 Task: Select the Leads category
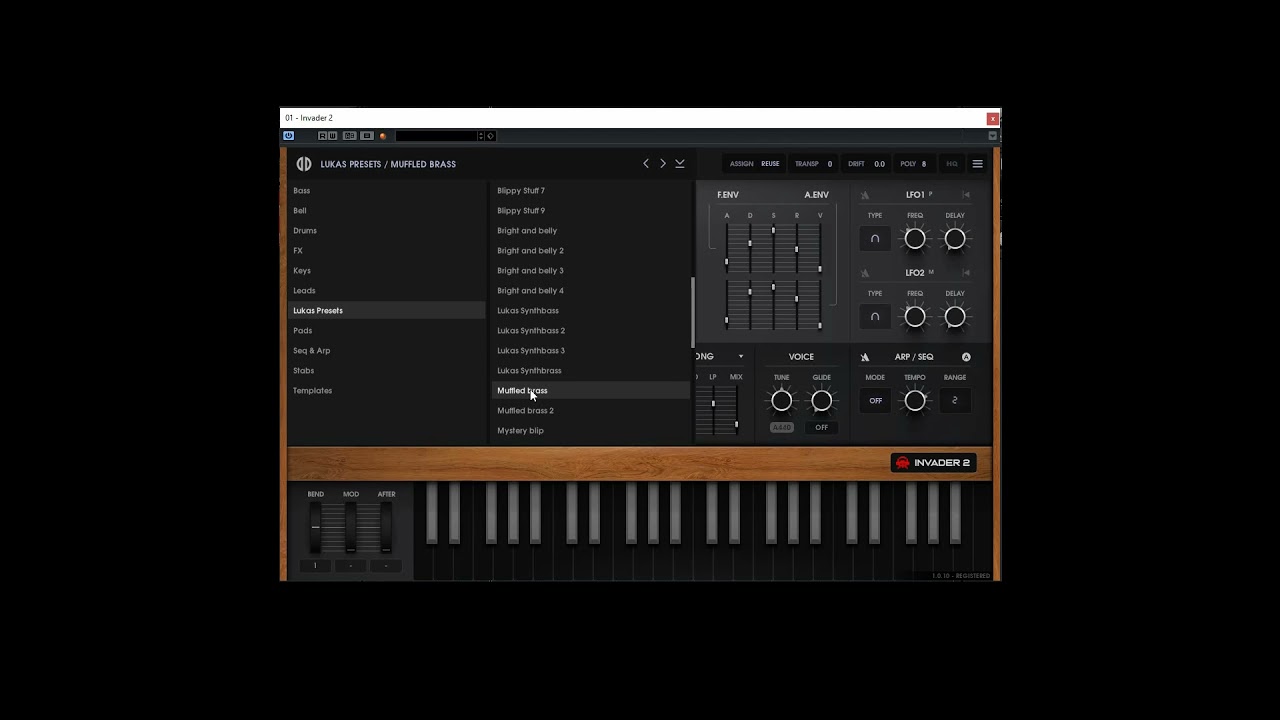coord(387,291)
